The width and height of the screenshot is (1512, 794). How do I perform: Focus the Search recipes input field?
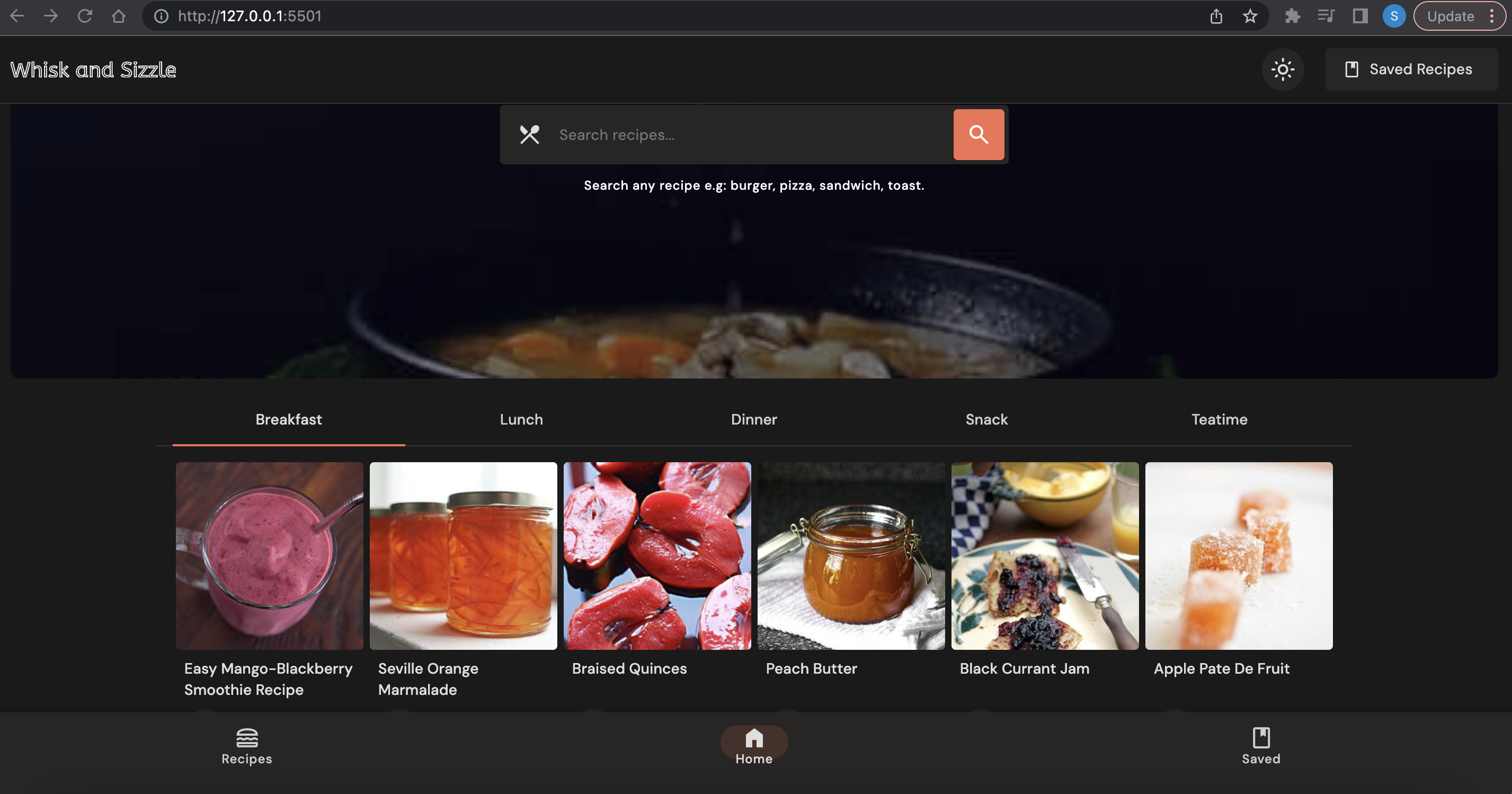[745, 135]
